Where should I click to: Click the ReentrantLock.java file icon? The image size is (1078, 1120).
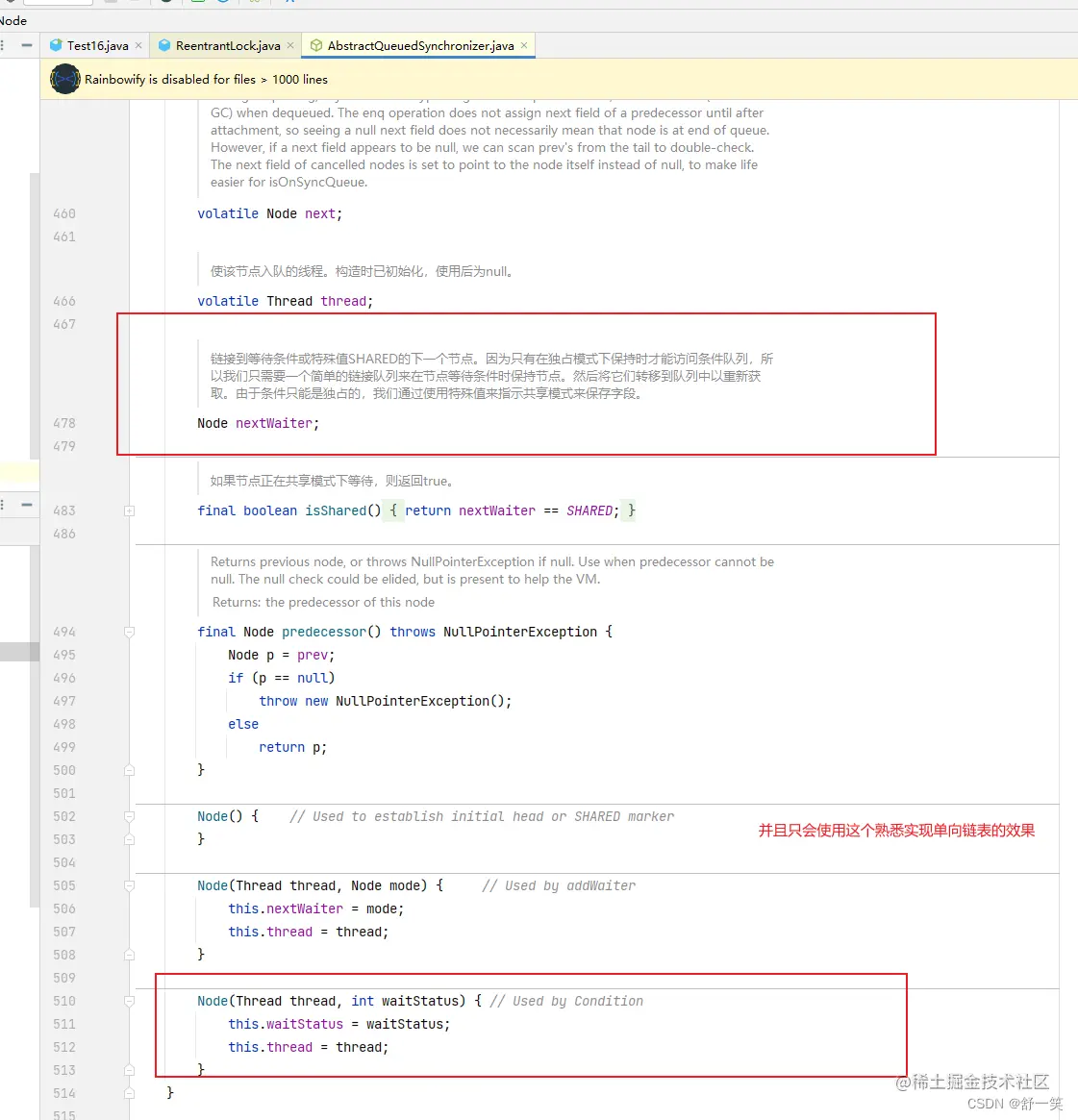click(x=164, y=46)
